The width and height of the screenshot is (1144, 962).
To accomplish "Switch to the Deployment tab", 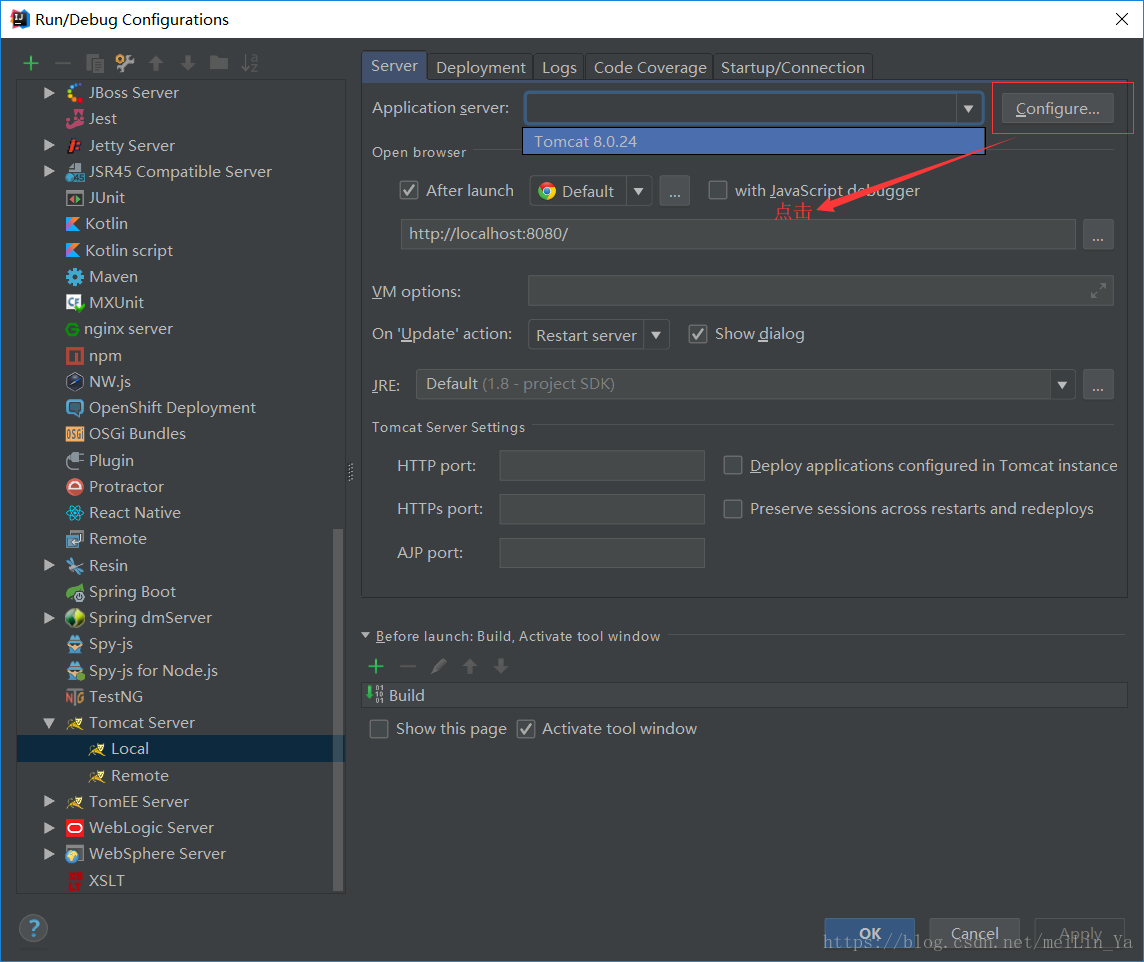I will 481,68.
